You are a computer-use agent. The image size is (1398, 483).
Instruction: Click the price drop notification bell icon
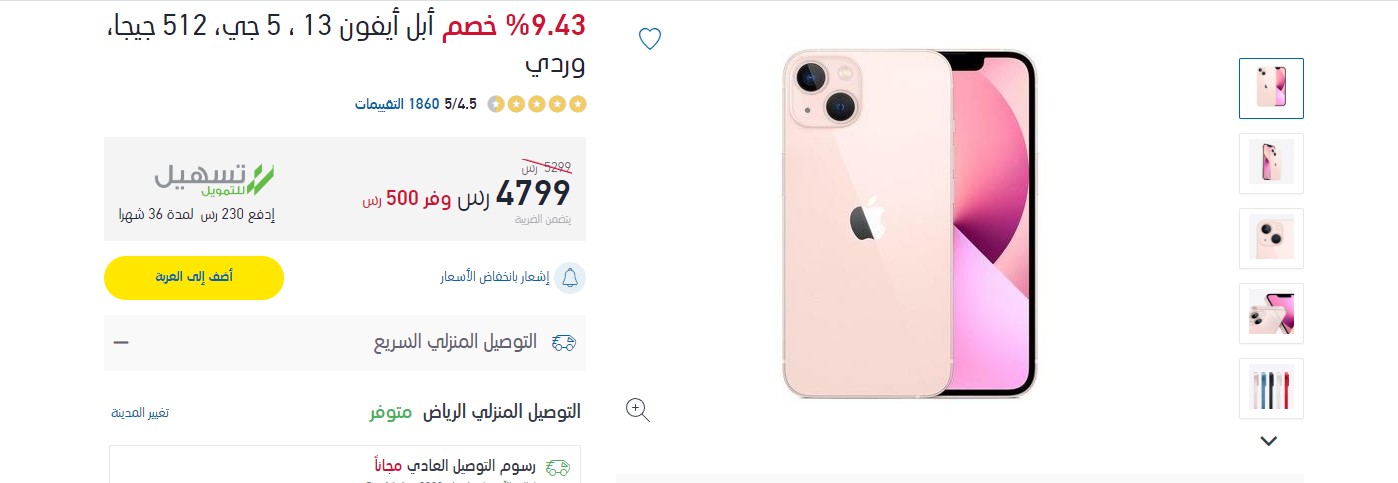tap(570, 277)
